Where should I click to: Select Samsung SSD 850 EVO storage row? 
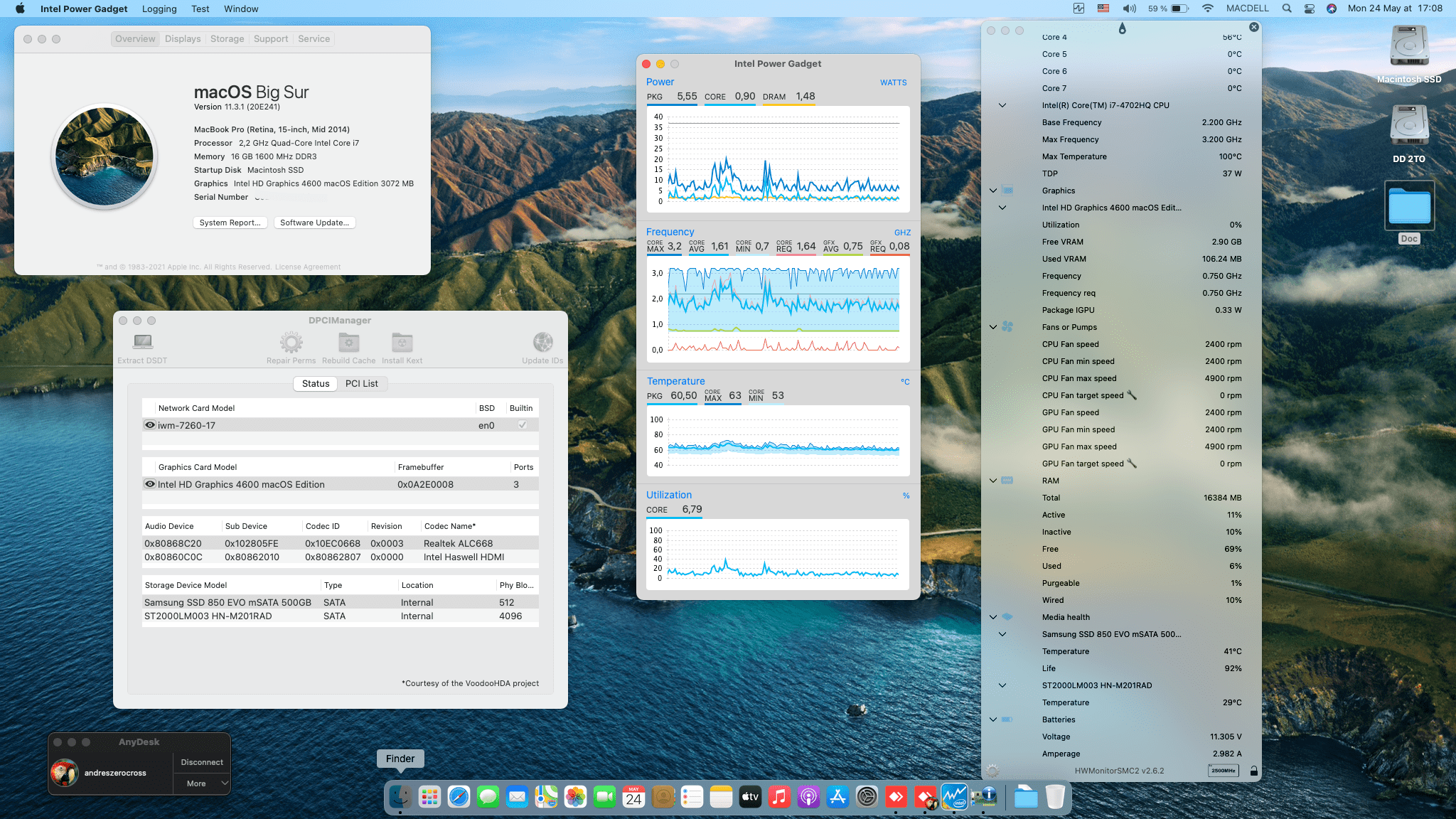point(341,602)
